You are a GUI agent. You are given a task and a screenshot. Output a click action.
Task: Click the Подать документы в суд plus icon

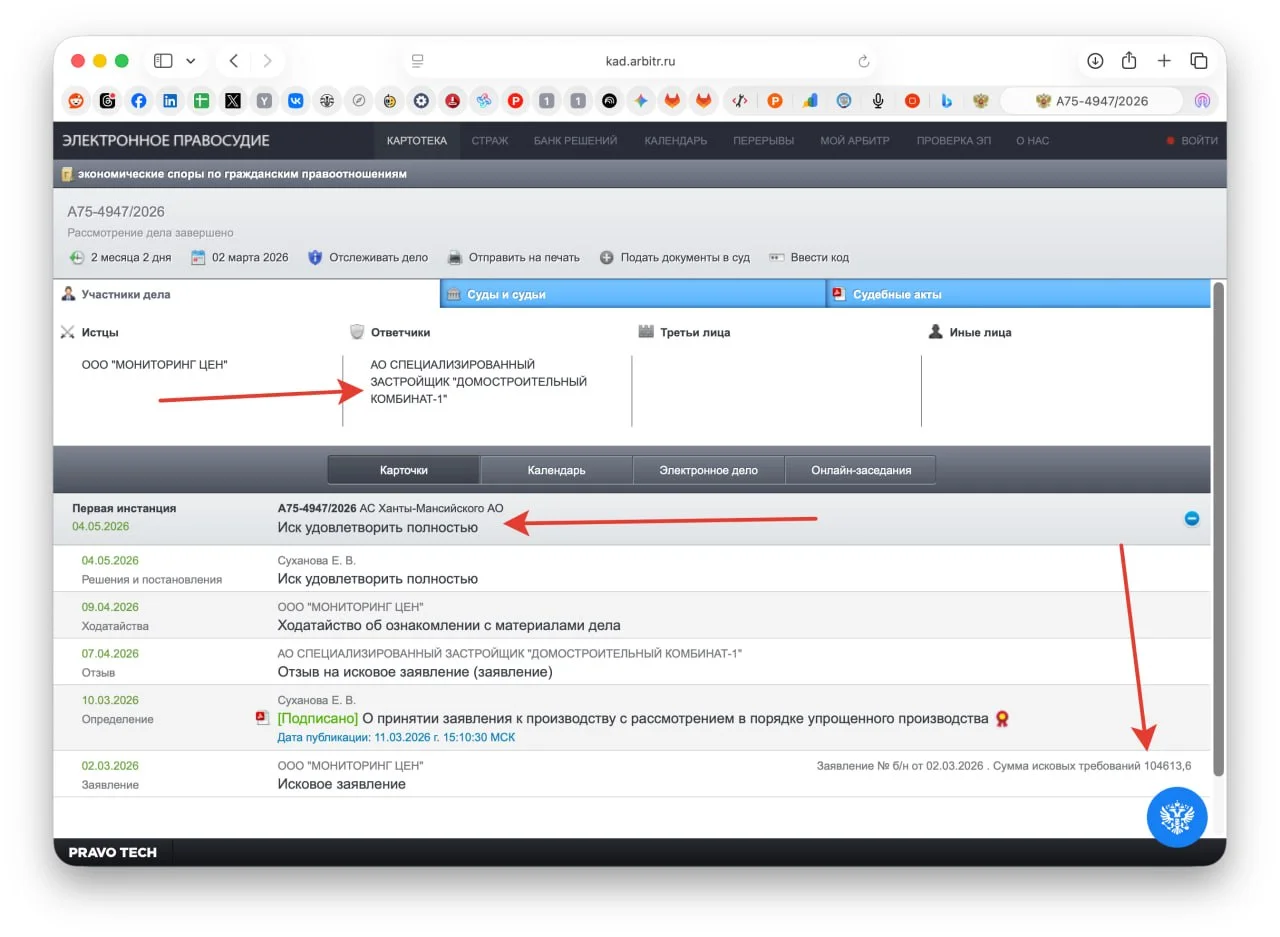607,257
